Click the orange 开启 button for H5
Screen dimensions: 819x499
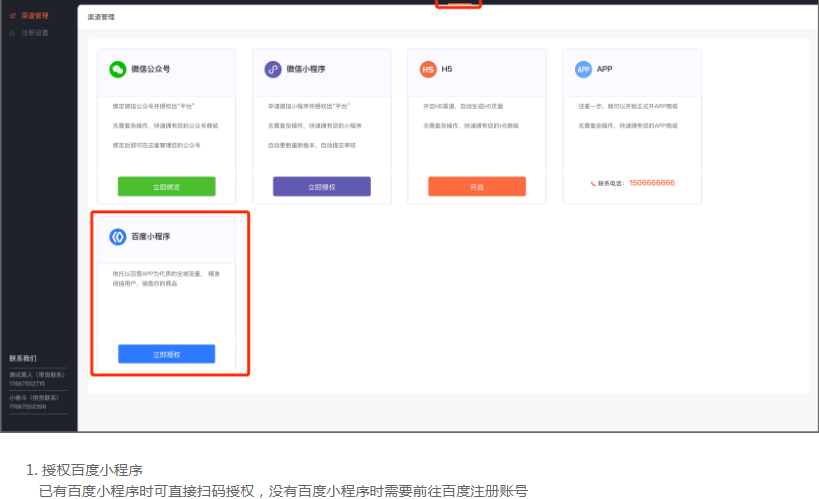click(x=477, y=187)
